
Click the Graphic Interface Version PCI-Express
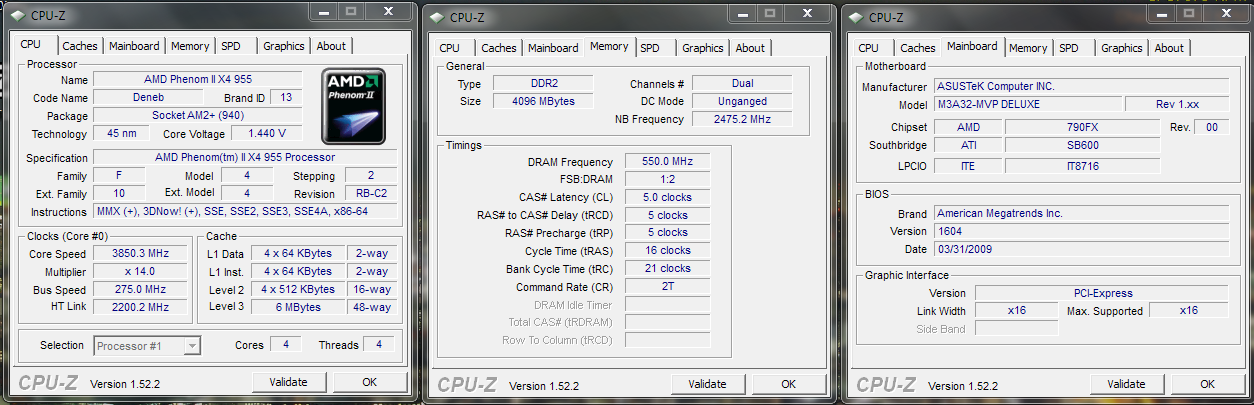pyautogui.click(x=1101, y=294)
